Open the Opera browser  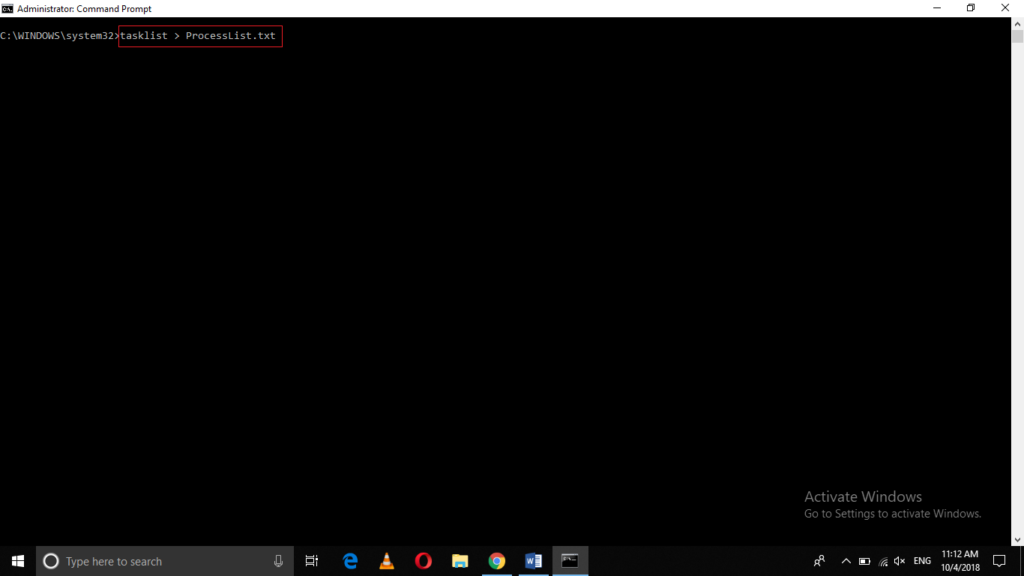423,561
